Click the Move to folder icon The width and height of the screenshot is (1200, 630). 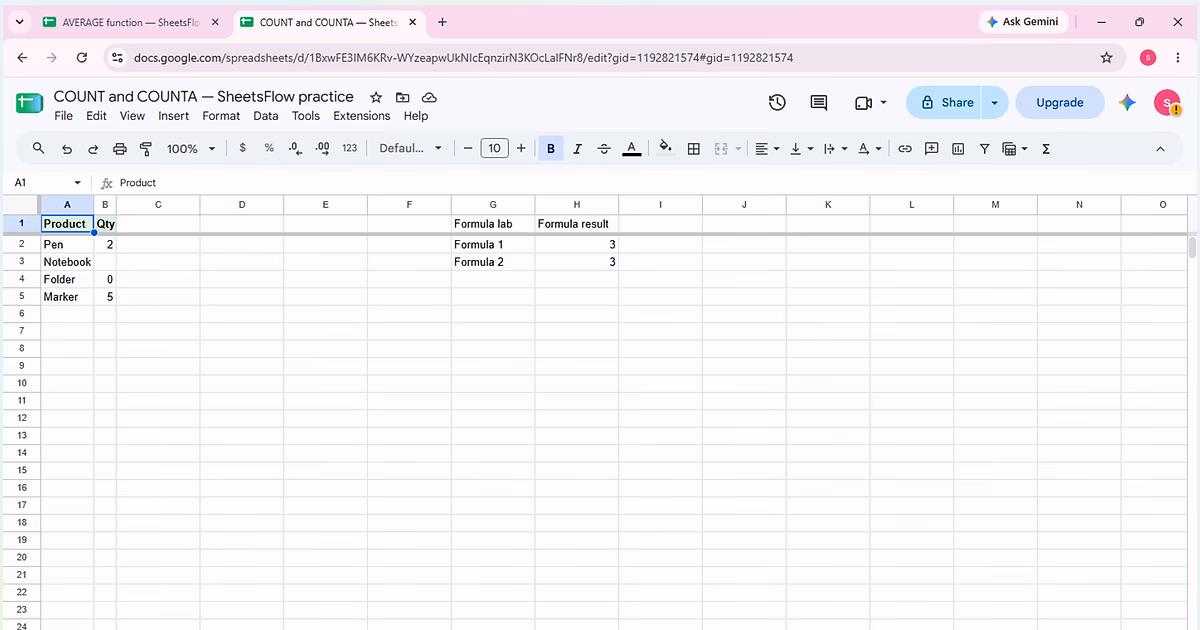click(402, 97)
